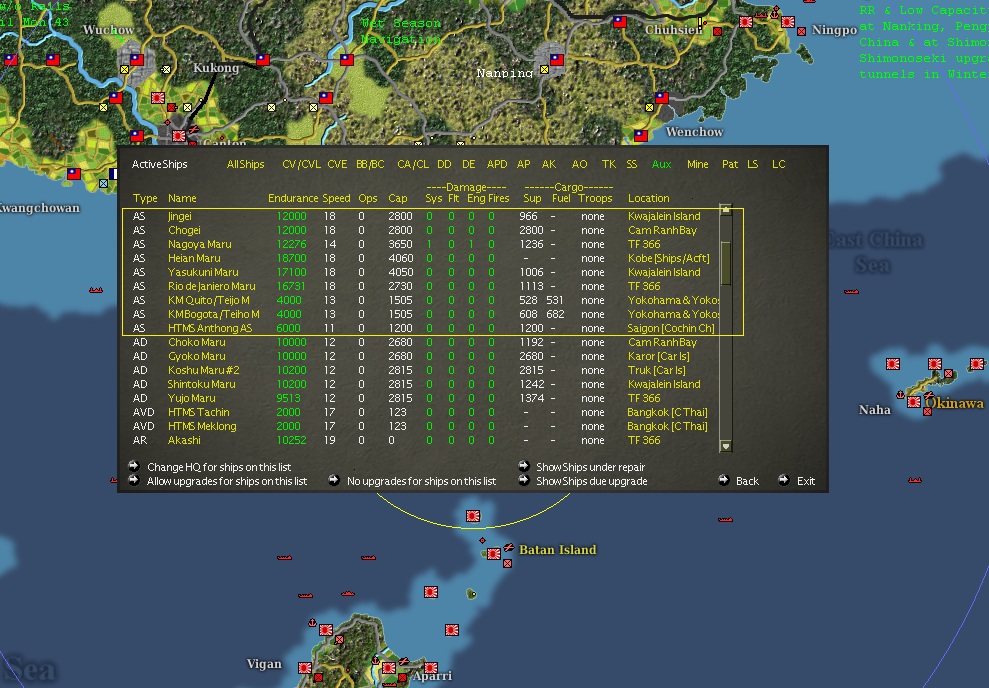Viewport: 989px width, 688px height.
Task: Sort ships by Type column
Action: coord(145,198)
